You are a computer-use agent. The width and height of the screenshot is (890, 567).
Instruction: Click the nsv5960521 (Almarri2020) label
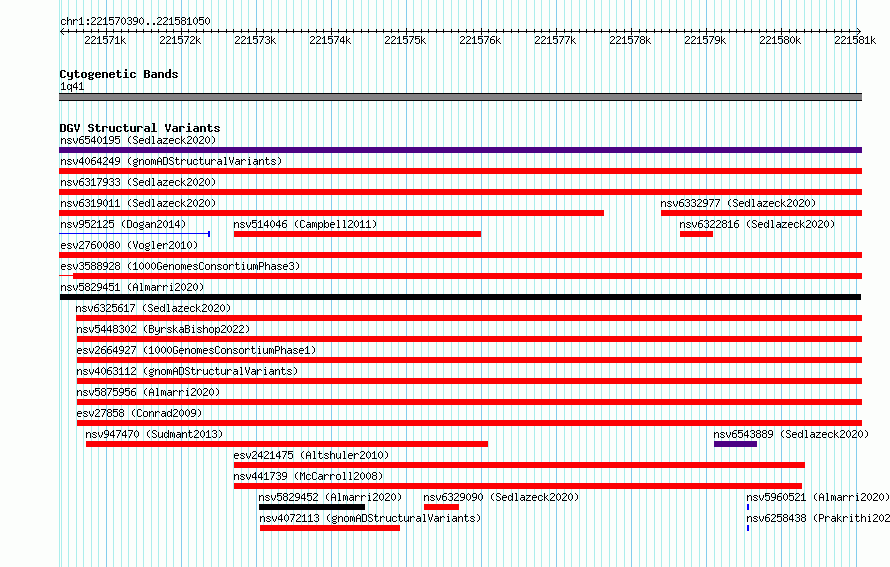[x=817, y=497]
